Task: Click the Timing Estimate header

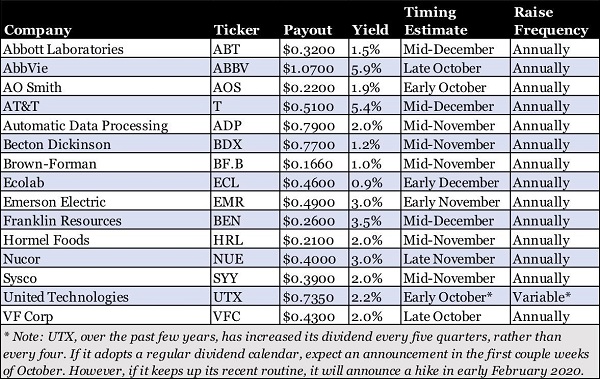Action: 435,21
